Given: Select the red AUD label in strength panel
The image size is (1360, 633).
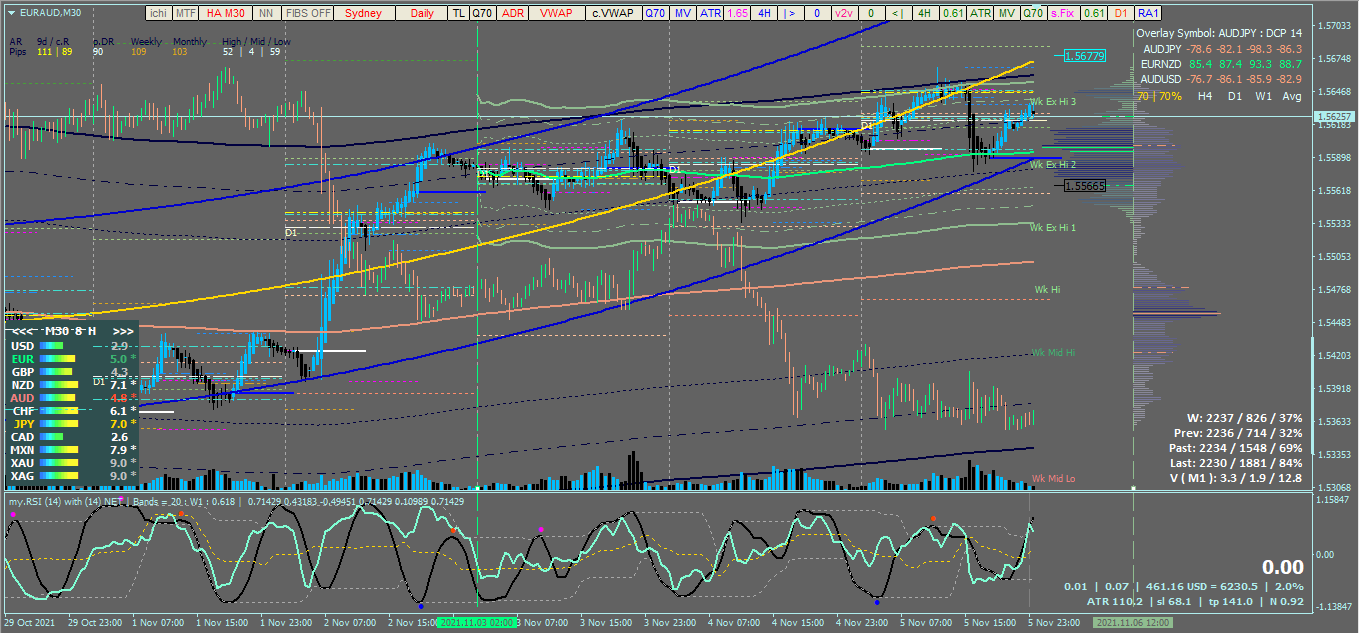Looking at the screenshot, I should [x=22, y=397].
